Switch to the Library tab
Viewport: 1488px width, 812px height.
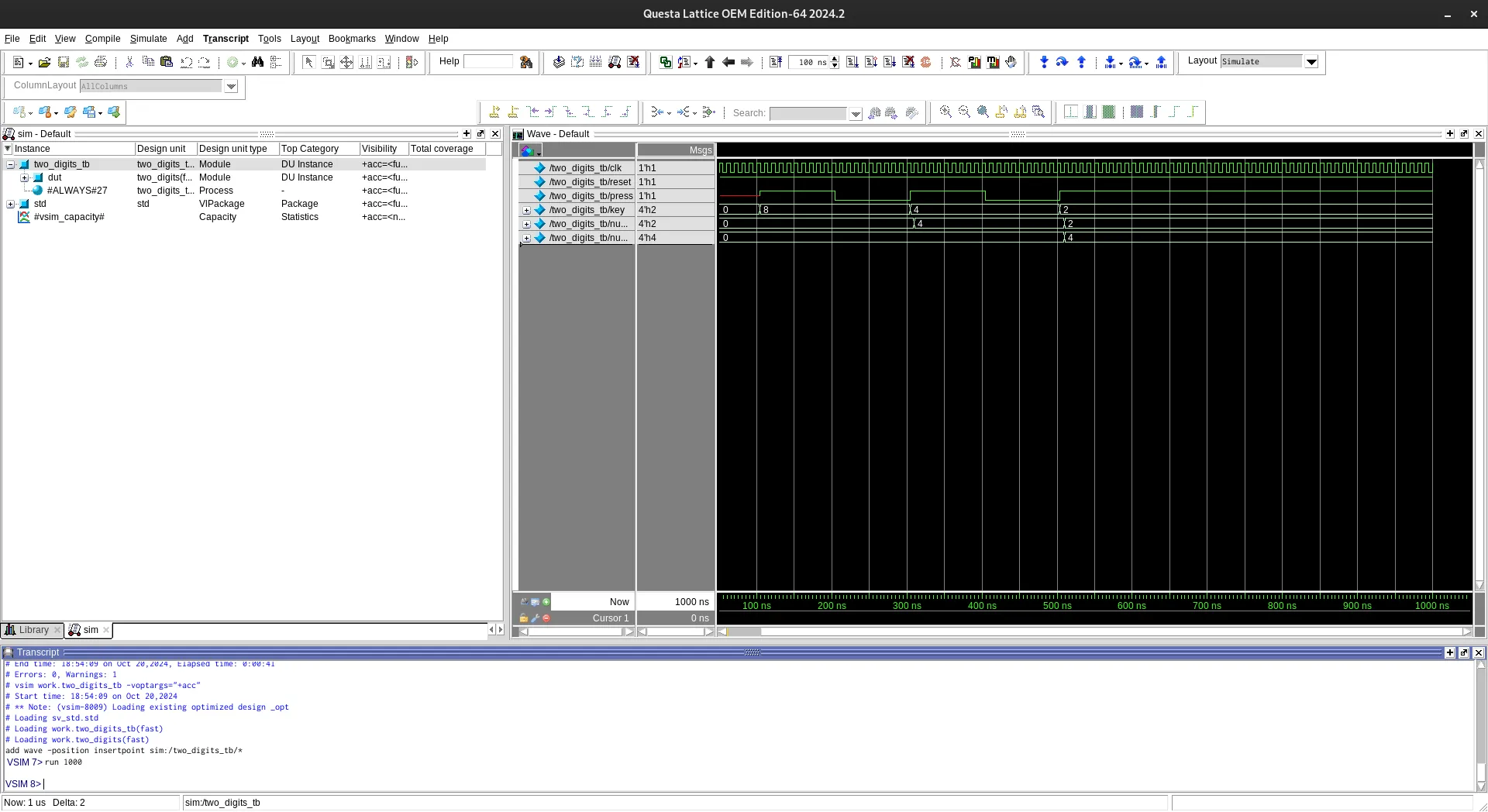[x=33, y=630]
